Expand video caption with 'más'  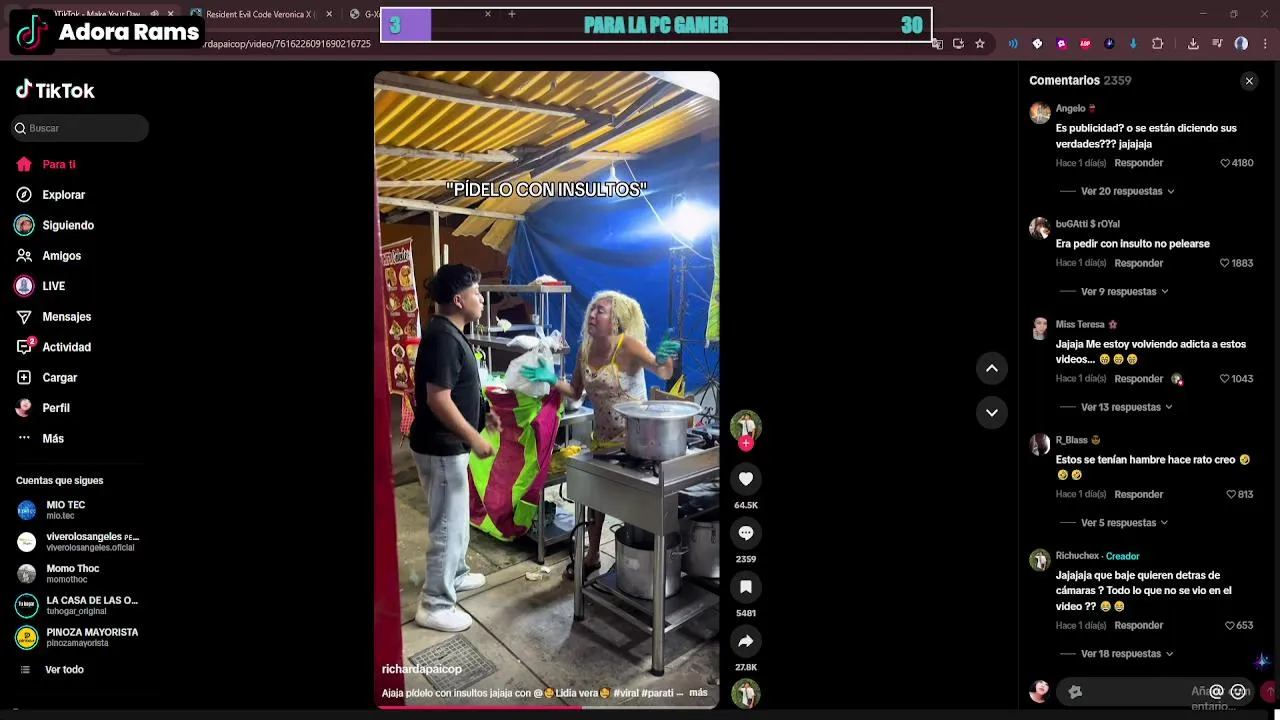[698, 692]
